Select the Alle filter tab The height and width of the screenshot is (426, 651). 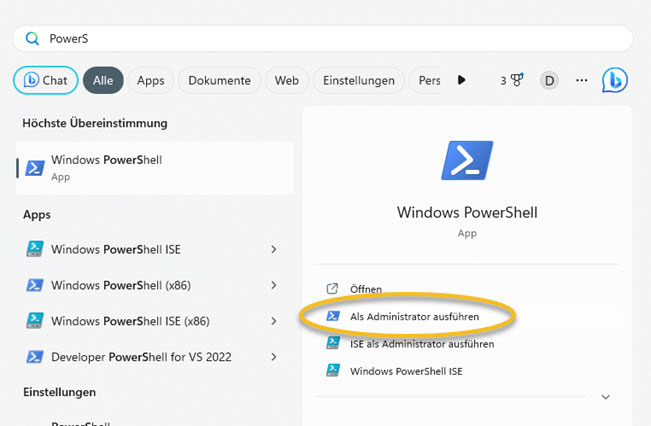point(103,80)
